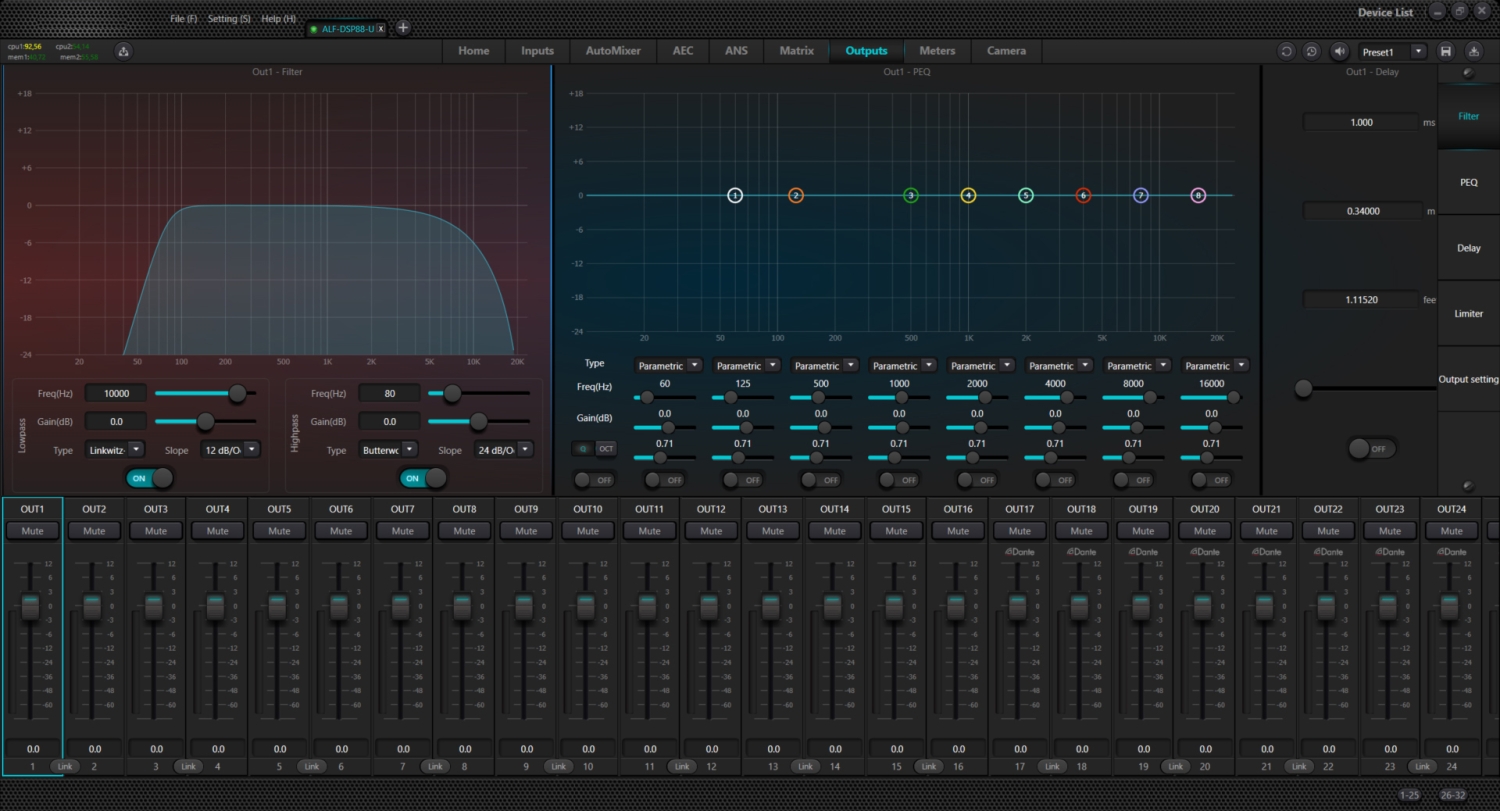Click the refresh circular arrow icon
The width and height of the screenshot is (1500, 811).
tap(1286, 51)
